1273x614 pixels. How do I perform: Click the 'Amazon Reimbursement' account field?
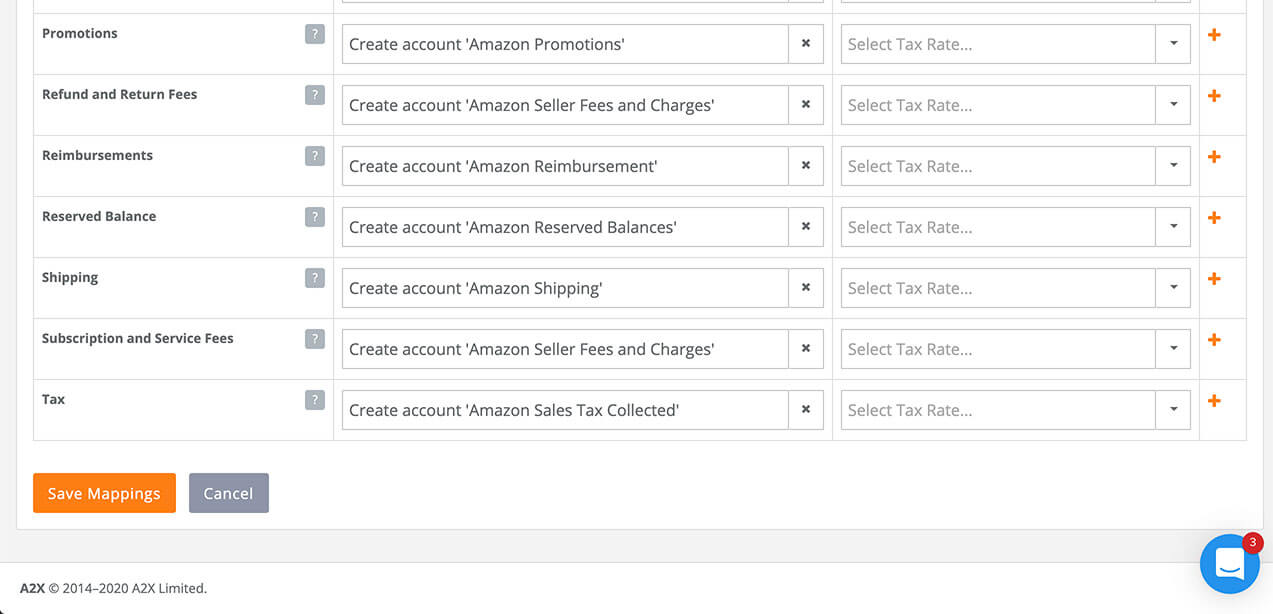tap(565, 166)
